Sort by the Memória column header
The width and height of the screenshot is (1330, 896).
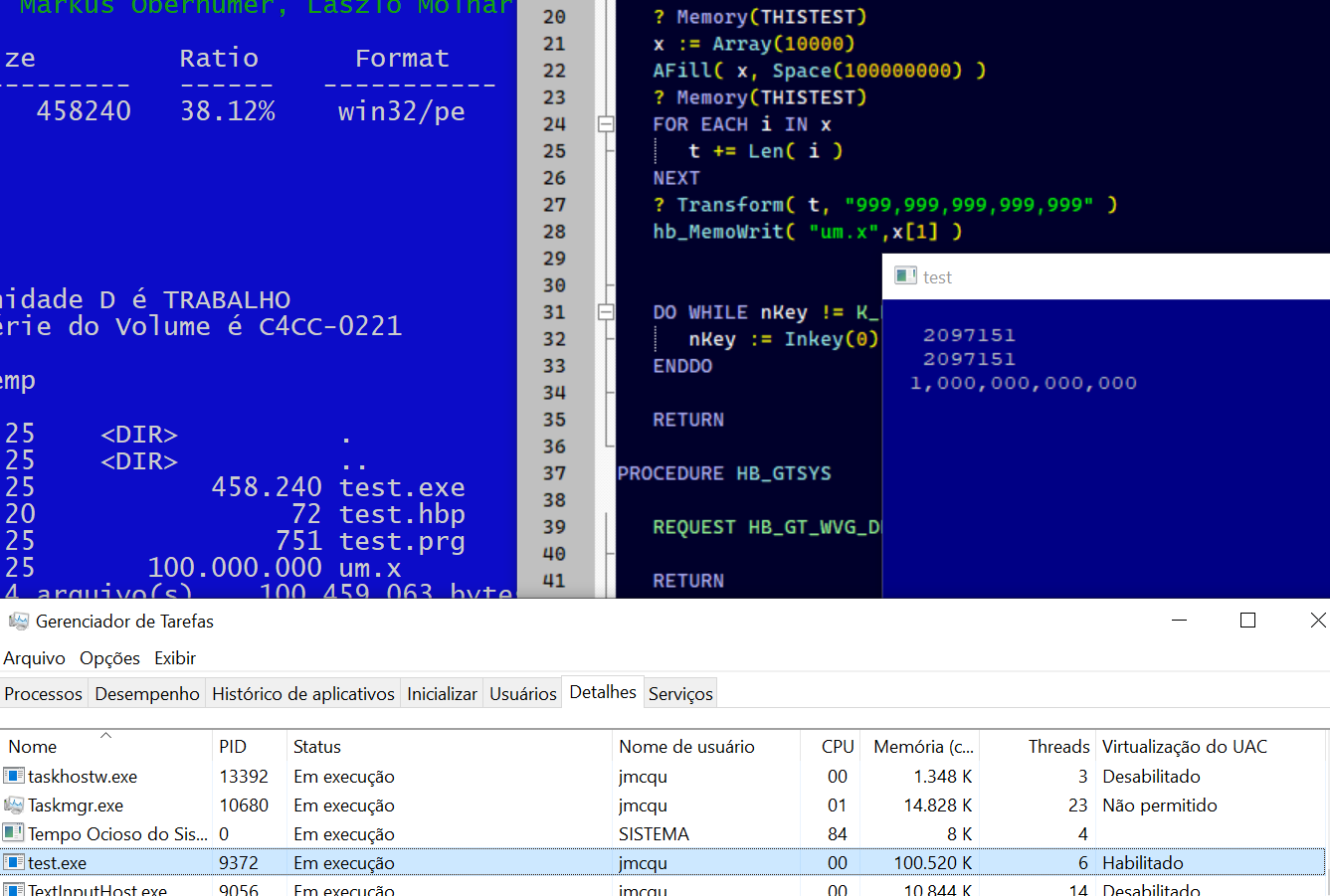point(922,747)
